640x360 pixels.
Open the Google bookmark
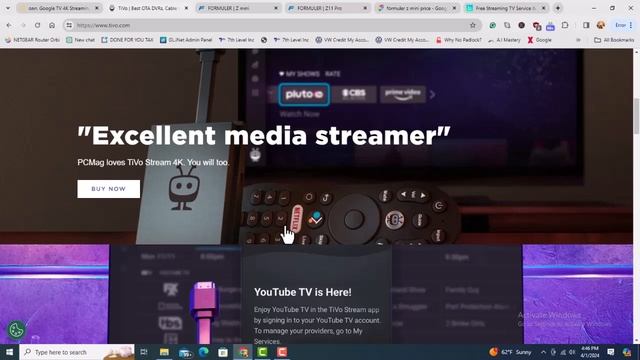[x=540, y=40]
